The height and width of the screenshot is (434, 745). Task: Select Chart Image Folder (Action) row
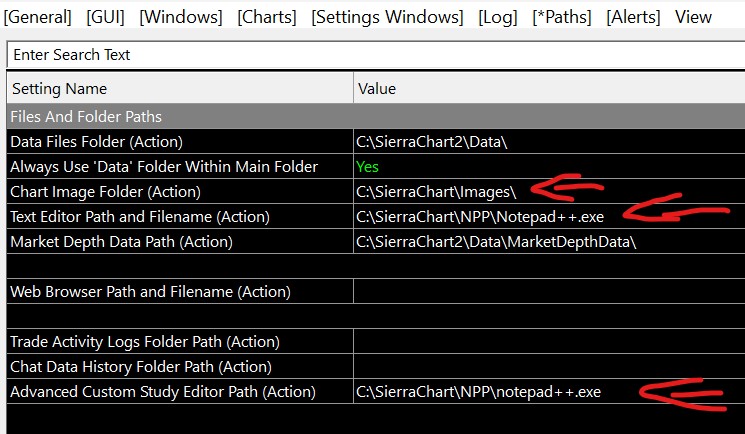pyautogui.click(x=105, y=192)
